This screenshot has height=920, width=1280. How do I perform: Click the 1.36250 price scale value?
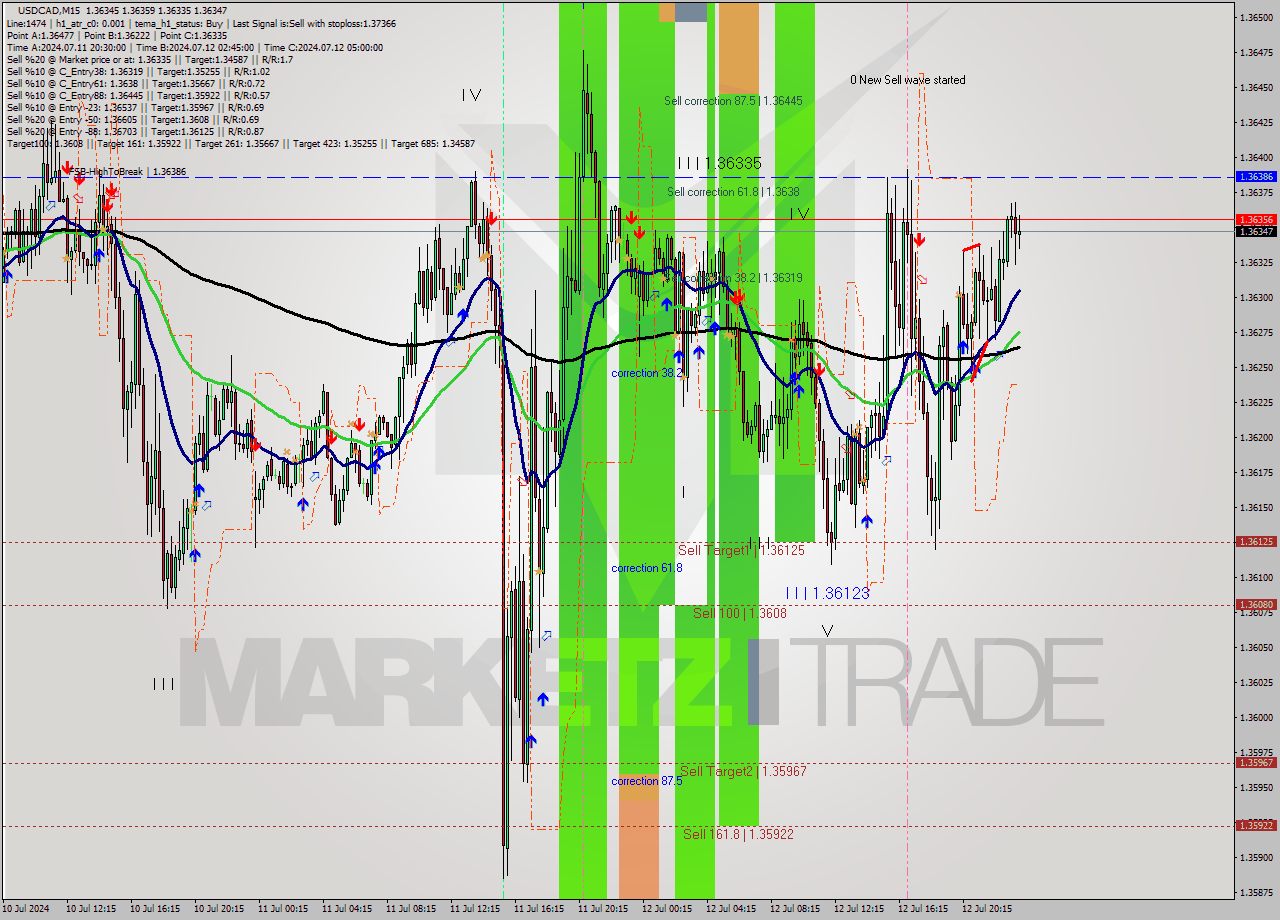1256,367
